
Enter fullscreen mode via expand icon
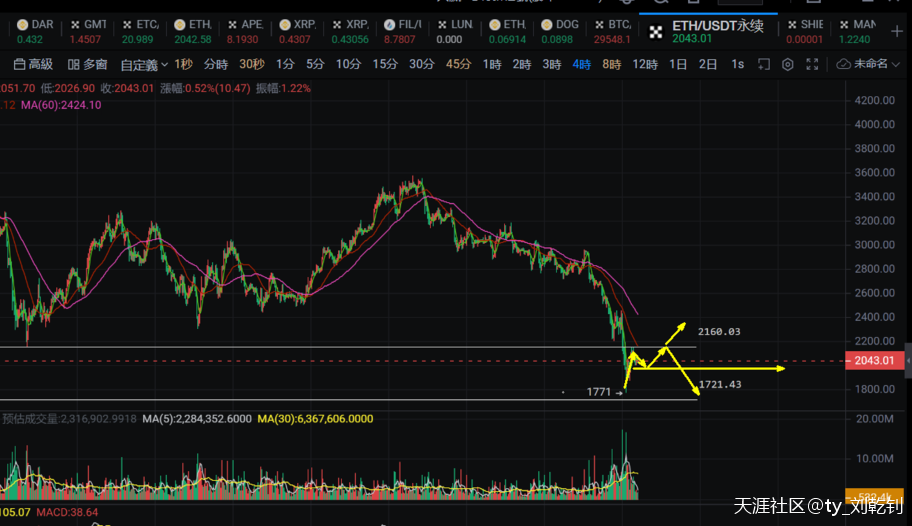click(x=814, y=64)
